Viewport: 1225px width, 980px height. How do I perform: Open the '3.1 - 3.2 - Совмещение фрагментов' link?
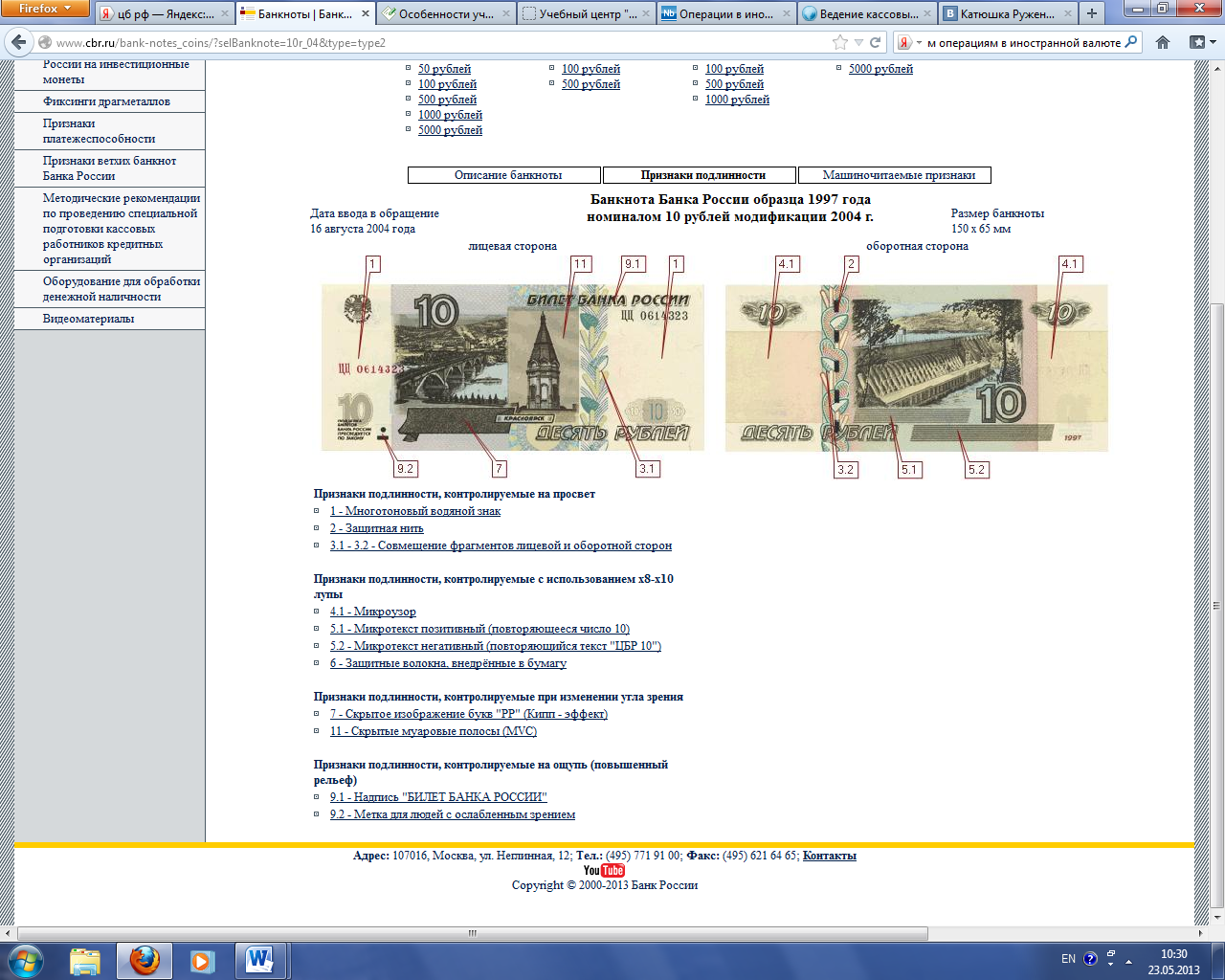501,546
